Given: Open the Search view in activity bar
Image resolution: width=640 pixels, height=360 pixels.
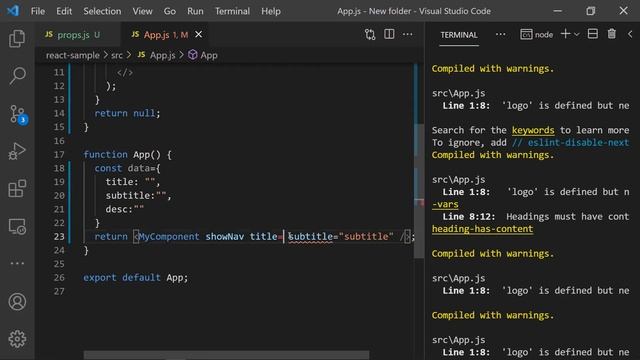Looking at the screenshot, I should (17, 76).
